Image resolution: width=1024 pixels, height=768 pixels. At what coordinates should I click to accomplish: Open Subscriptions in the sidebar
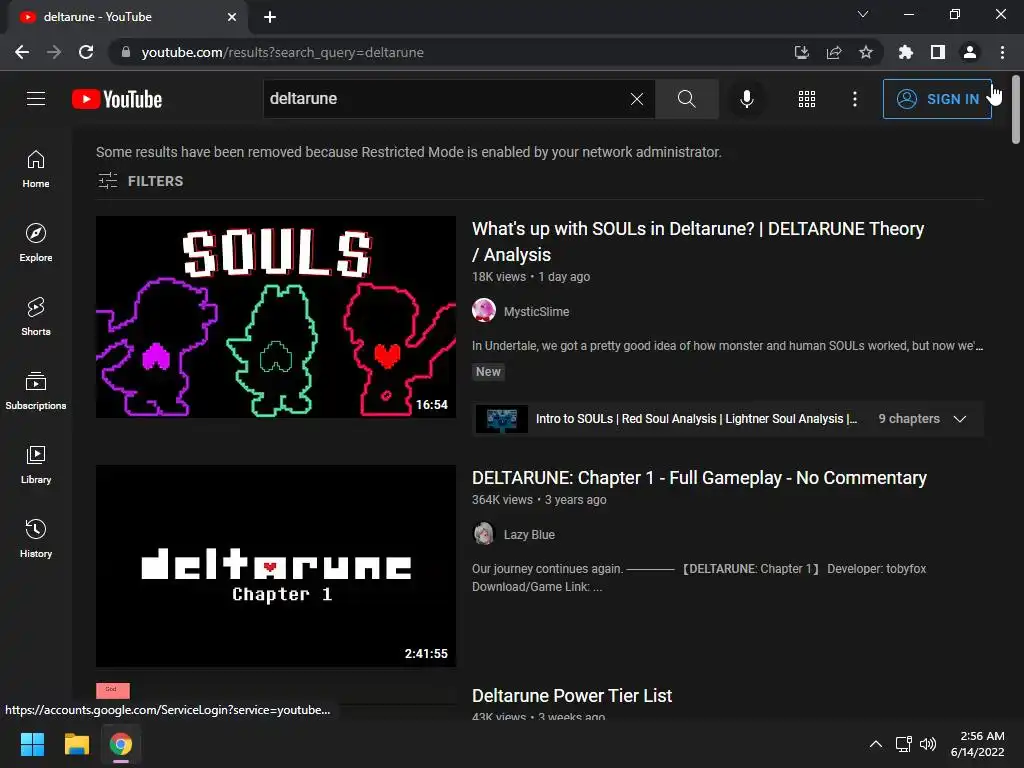(36, 391)
